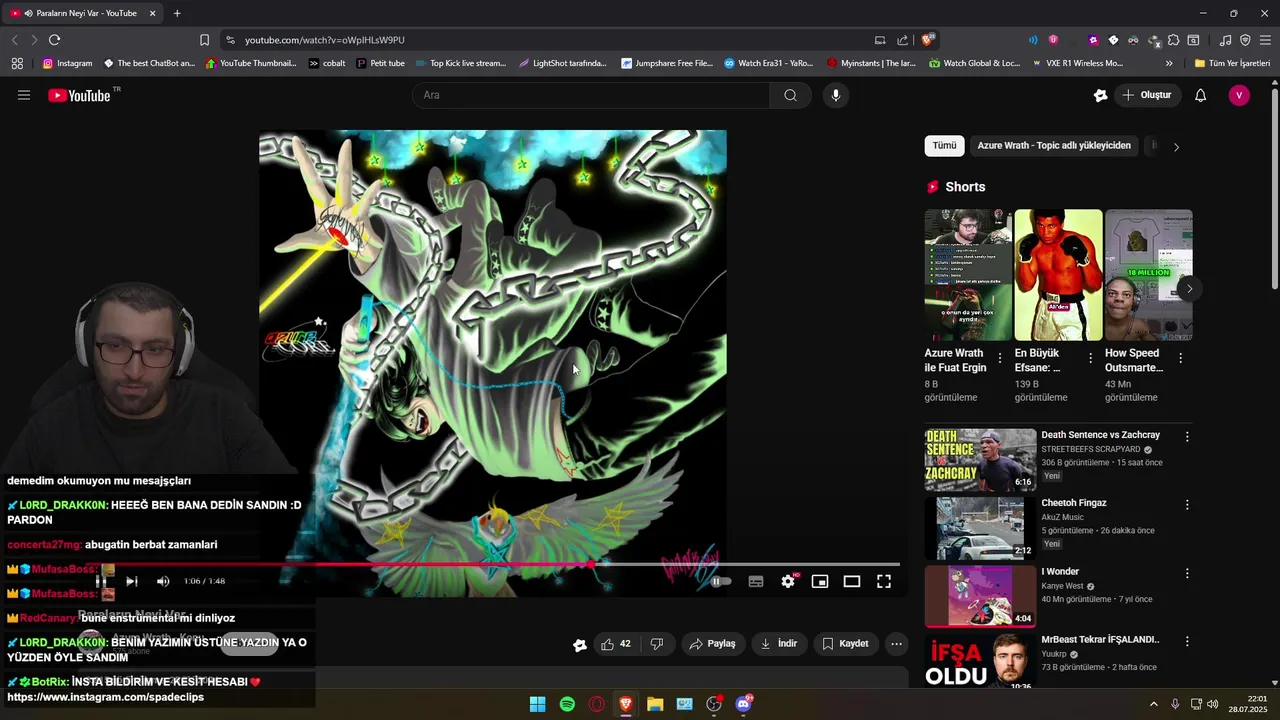The image size is (1280, 720).
Task: Open the browser music note playlist icon
Action: click(1225, 40)
